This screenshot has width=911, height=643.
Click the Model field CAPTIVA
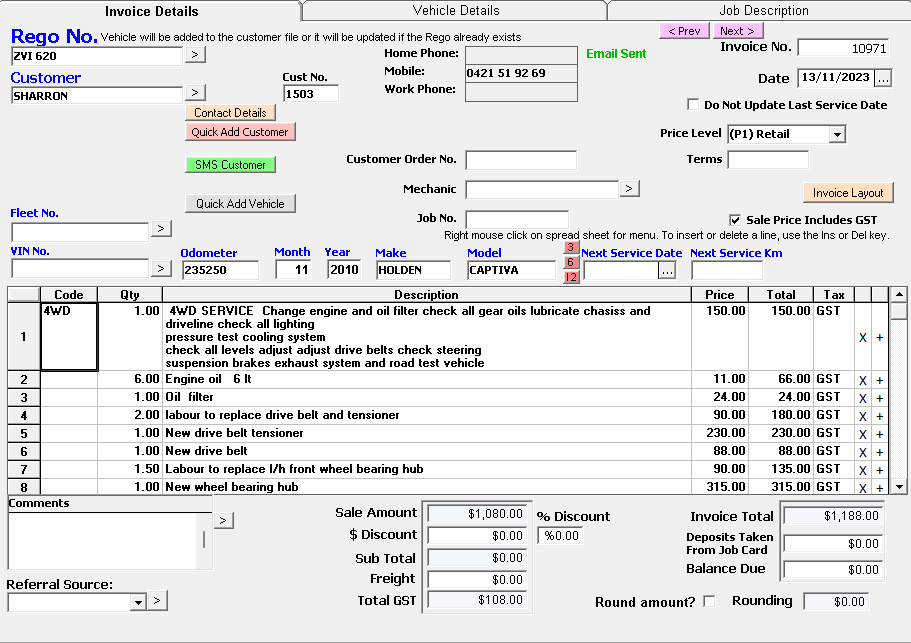click(x=511, y=270)
